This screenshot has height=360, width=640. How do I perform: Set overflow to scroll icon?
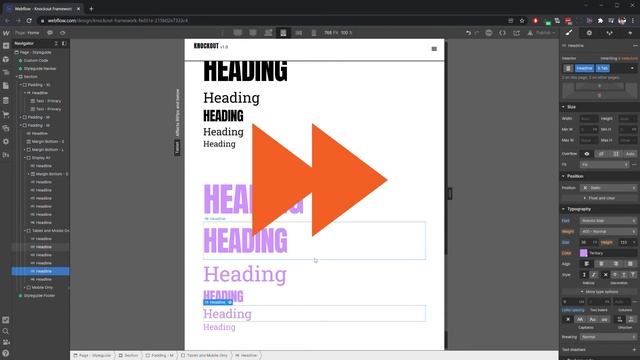click(616, 154)
